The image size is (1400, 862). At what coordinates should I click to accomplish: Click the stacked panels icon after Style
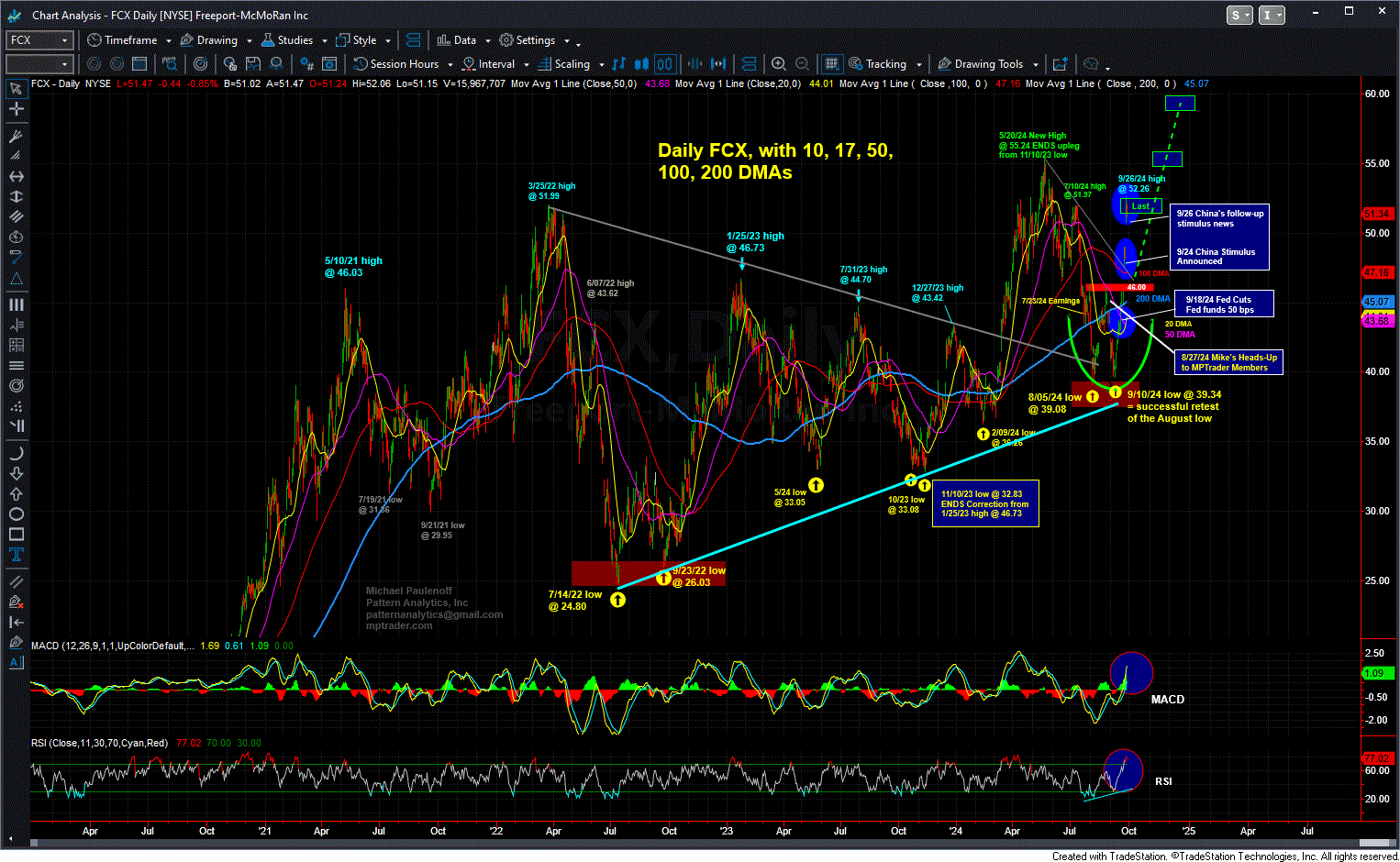tap(413, 40)
